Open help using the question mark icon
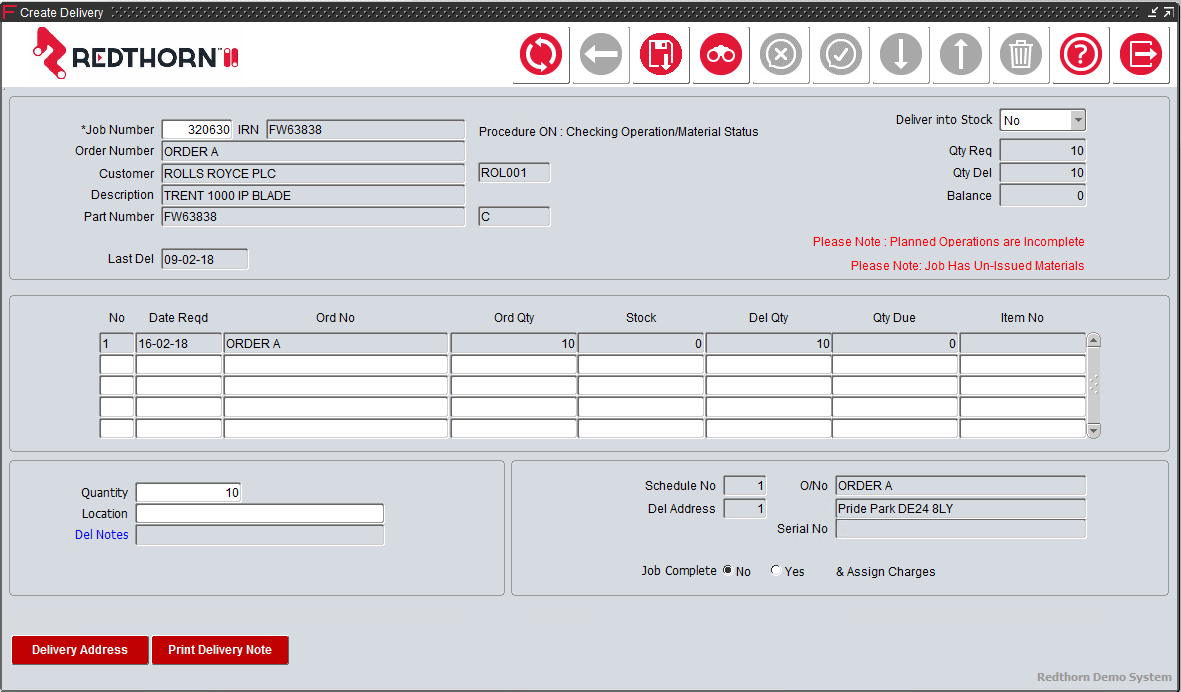 click(1080, 55)
